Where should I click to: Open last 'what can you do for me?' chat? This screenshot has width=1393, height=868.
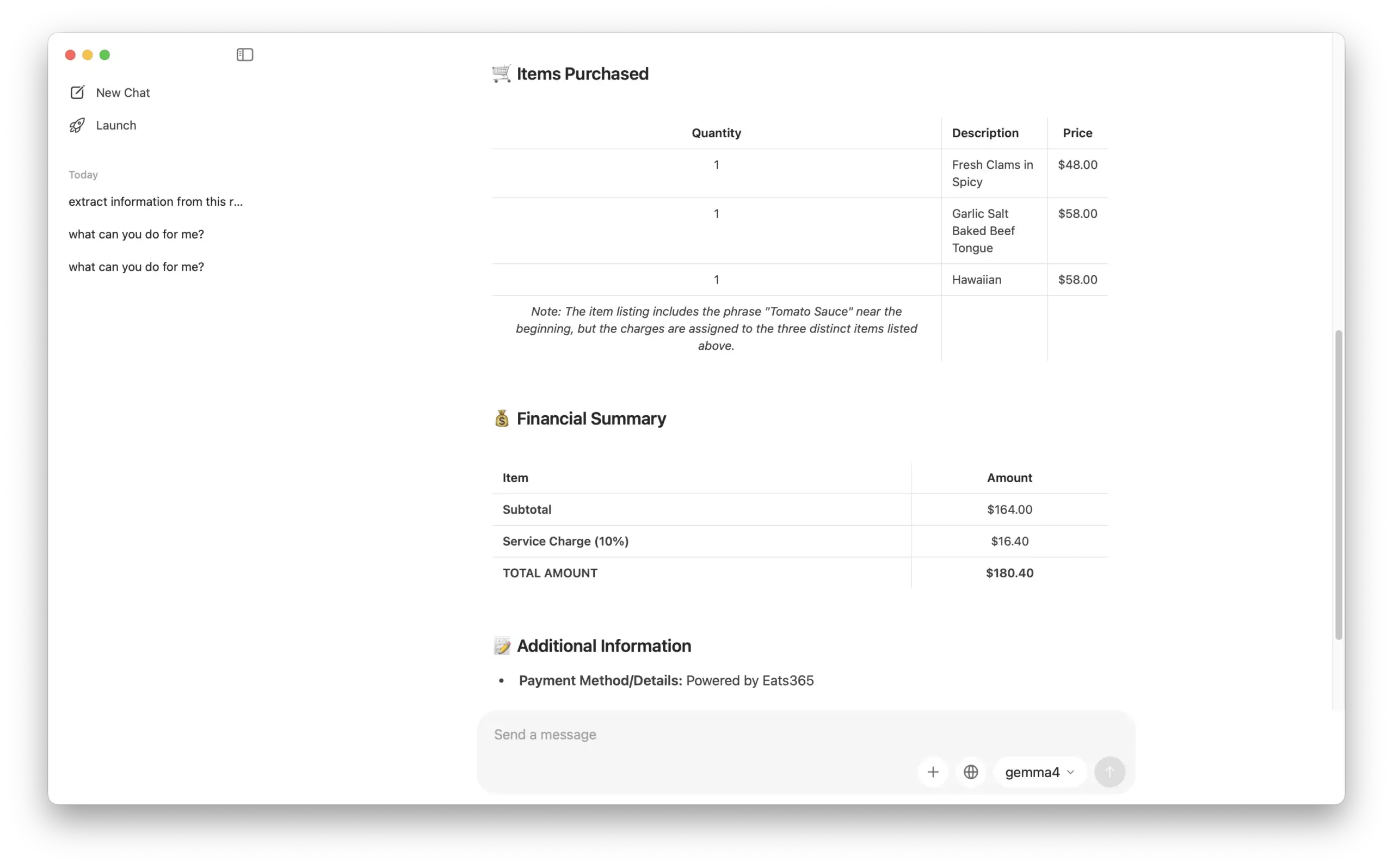tap(136, 267)
